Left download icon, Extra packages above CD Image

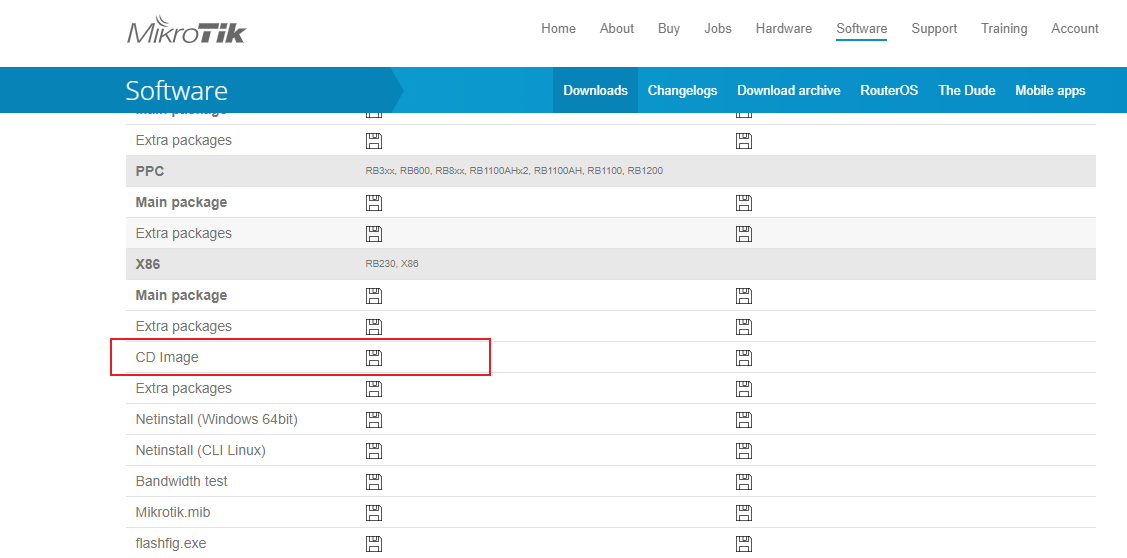pyautogui.click(x=374, y=326)
